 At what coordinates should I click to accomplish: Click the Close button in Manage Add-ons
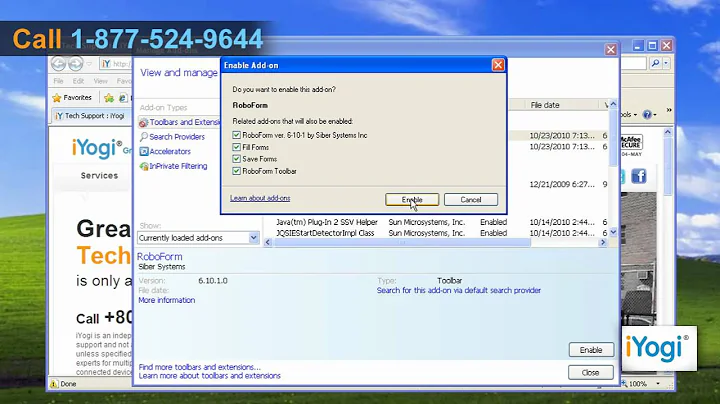point(591,372)
